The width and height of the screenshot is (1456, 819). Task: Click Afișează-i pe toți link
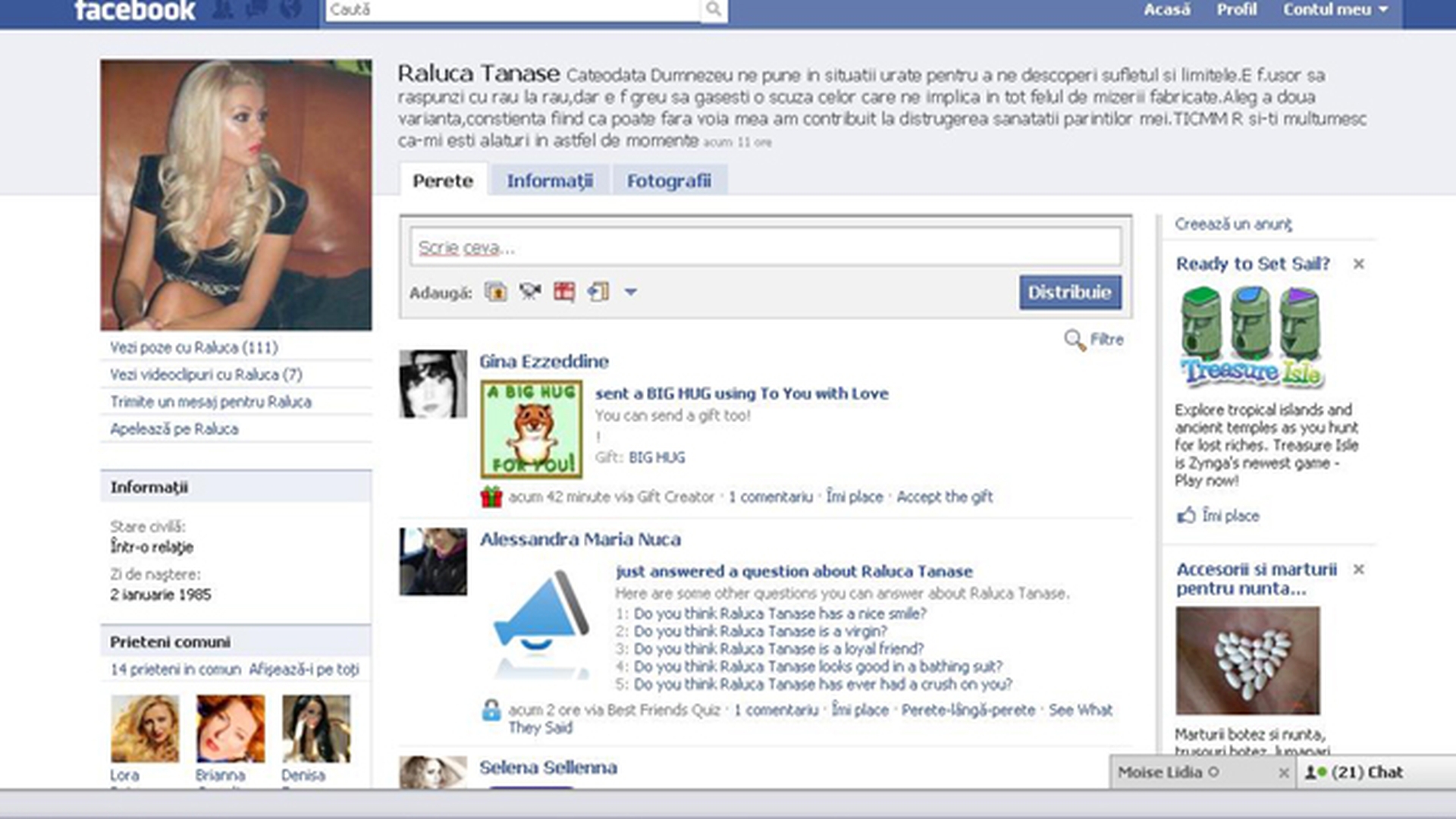coord(304,670)
